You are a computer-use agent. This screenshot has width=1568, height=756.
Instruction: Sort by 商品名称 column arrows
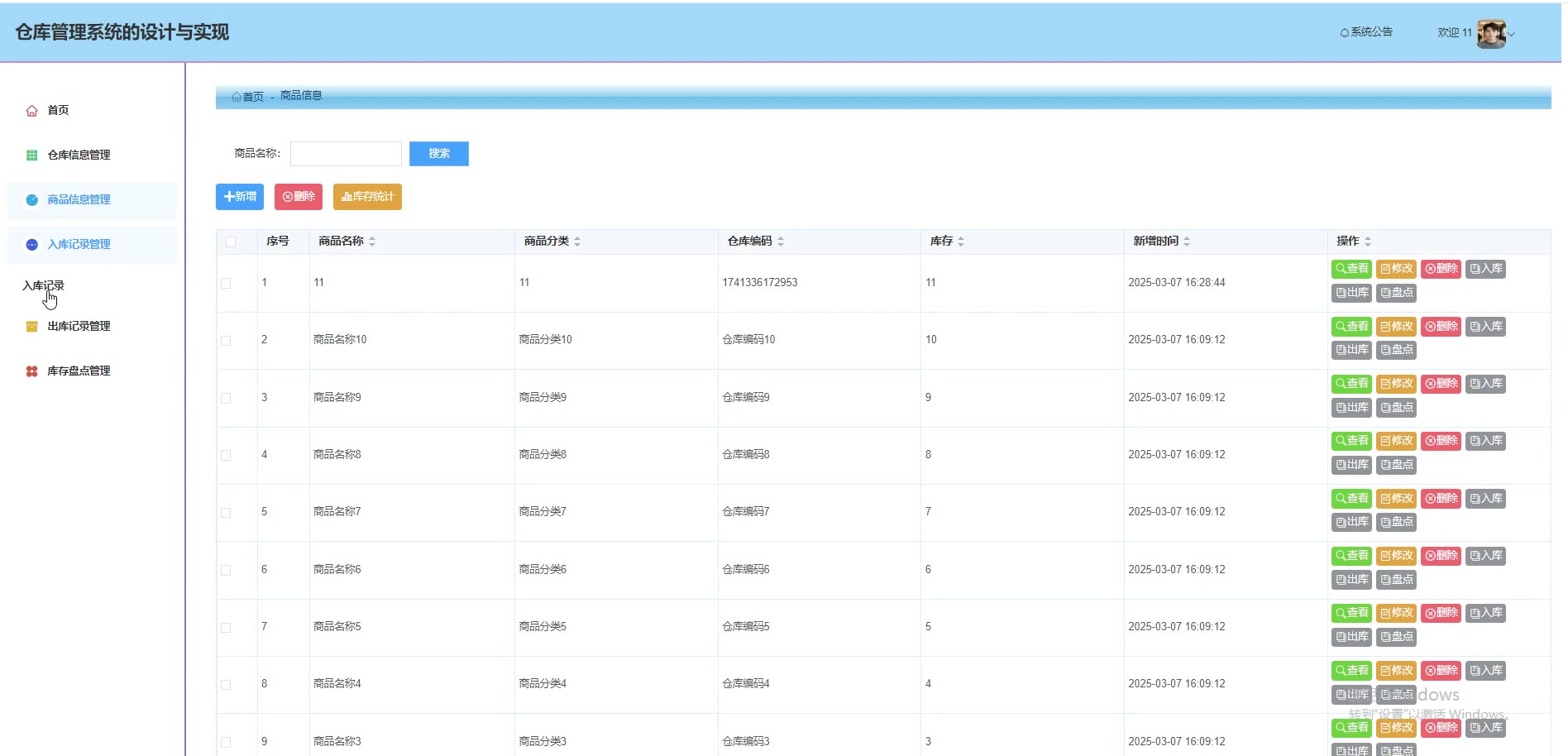372,242
